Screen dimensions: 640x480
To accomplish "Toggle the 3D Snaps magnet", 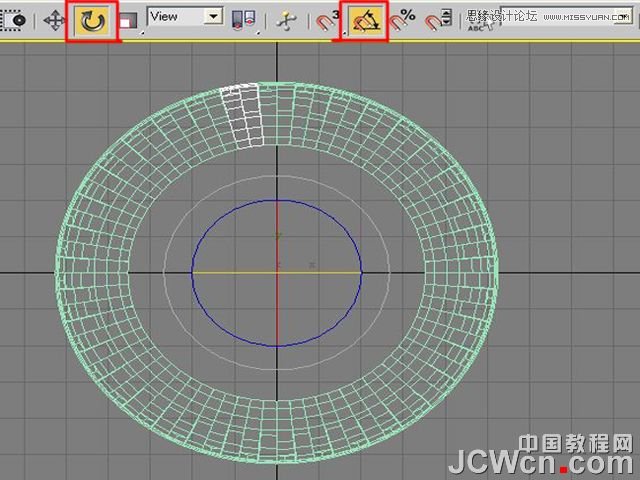I will 327,20.
